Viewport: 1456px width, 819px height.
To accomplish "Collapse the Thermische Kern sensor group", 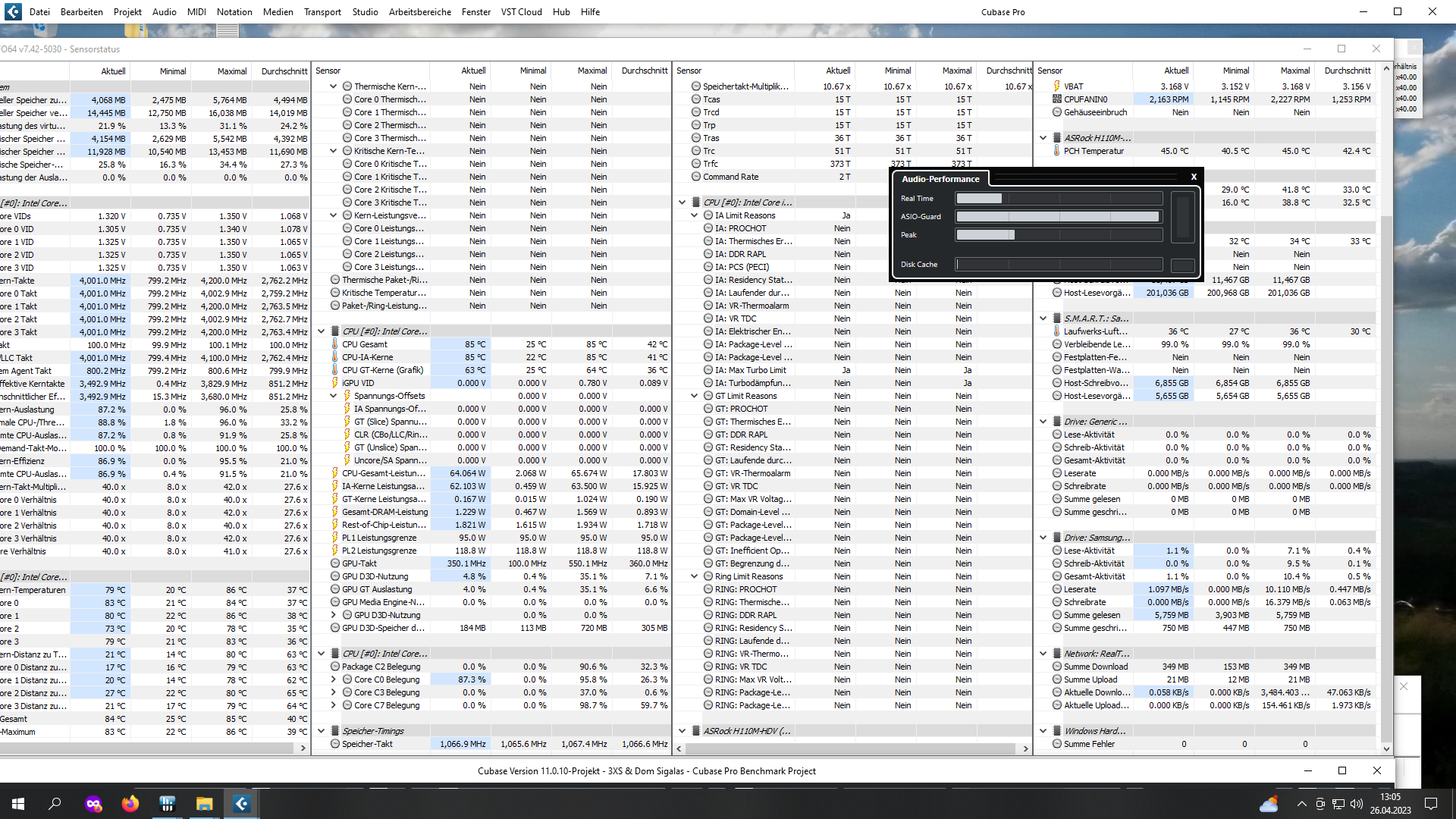I will [333, 86].
